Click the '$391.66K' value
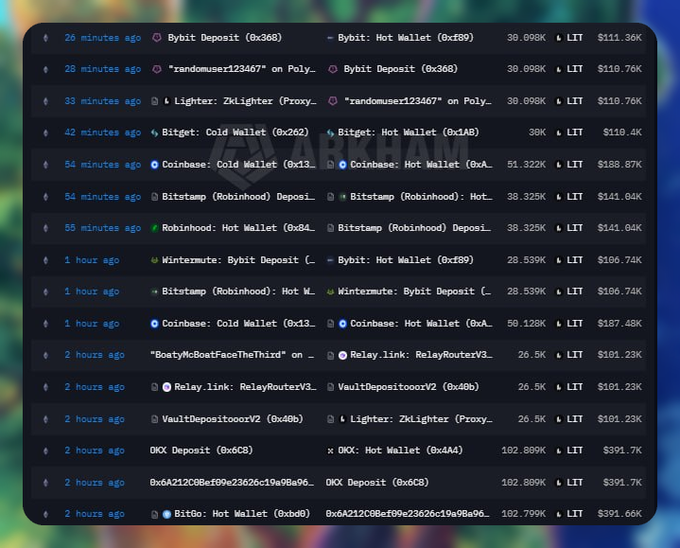 (619, 514)
